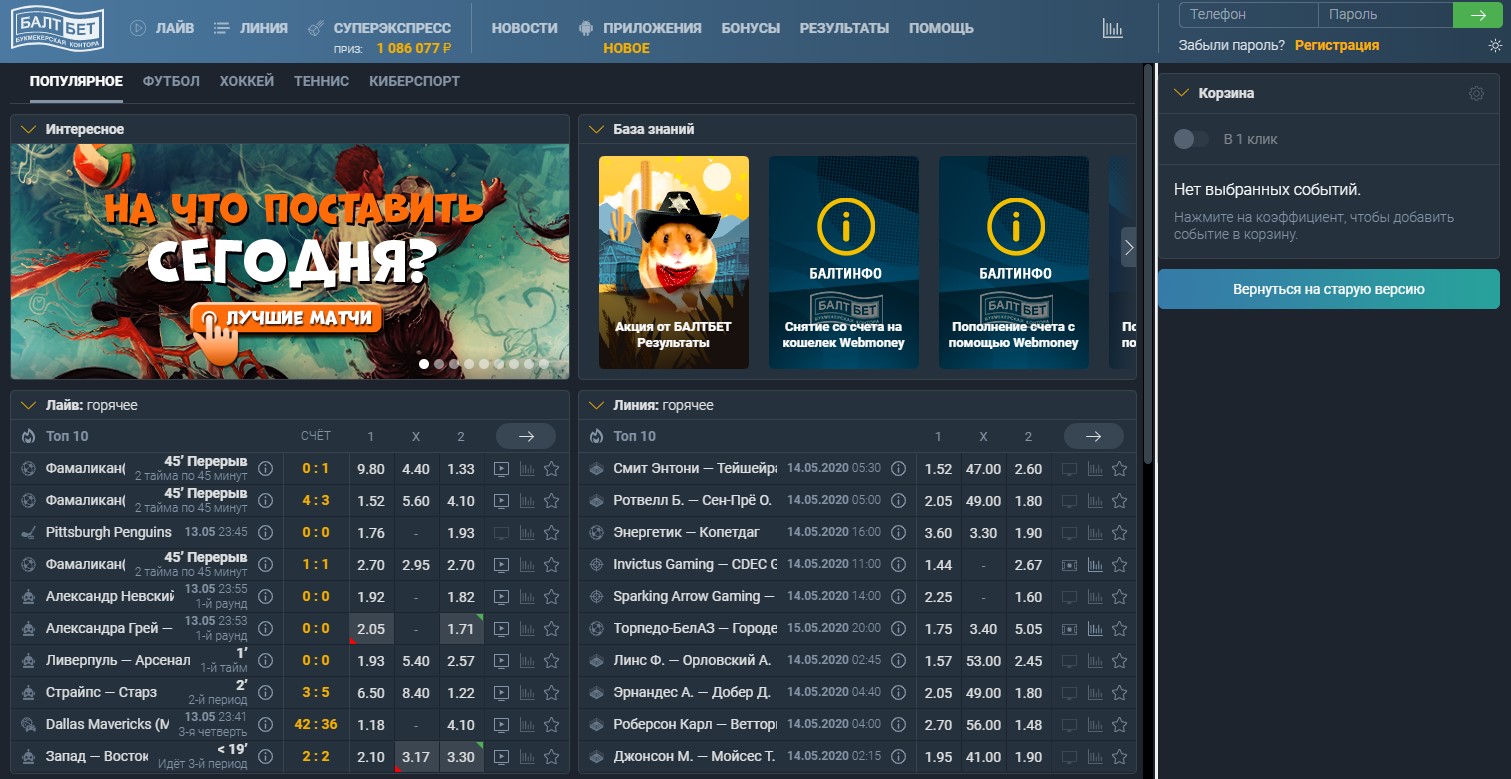Click the theme brightness icon in top-right corner
1511x779 pixels.
pos(1494,44)
